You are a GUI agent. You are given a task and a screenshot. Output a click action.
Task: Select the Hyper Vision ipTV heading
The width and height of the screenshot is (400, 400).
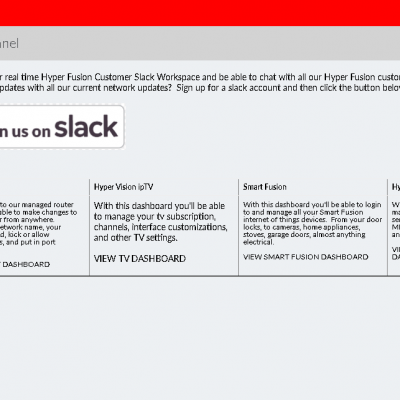123,187
